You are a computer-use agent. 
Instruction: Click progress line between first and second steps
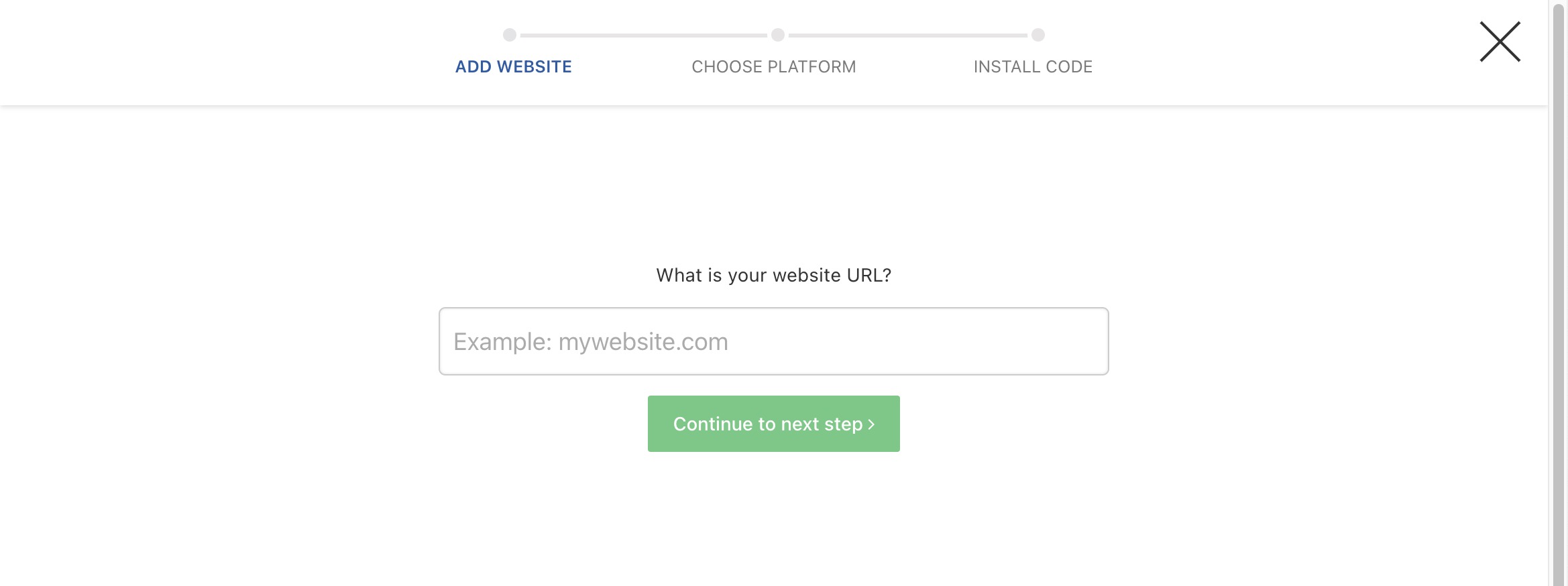click(x=644, y=35)
